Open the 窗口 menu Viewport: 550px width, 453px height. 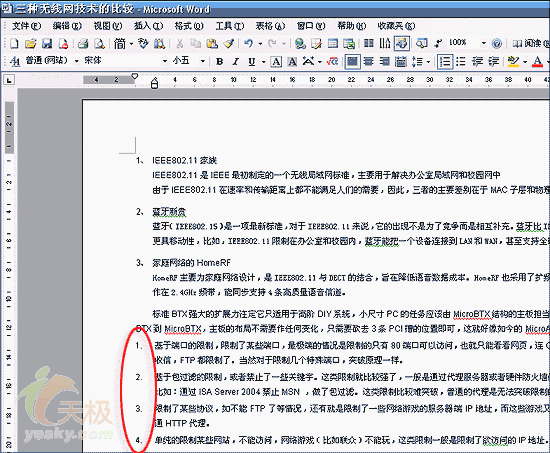coord(311,26)
